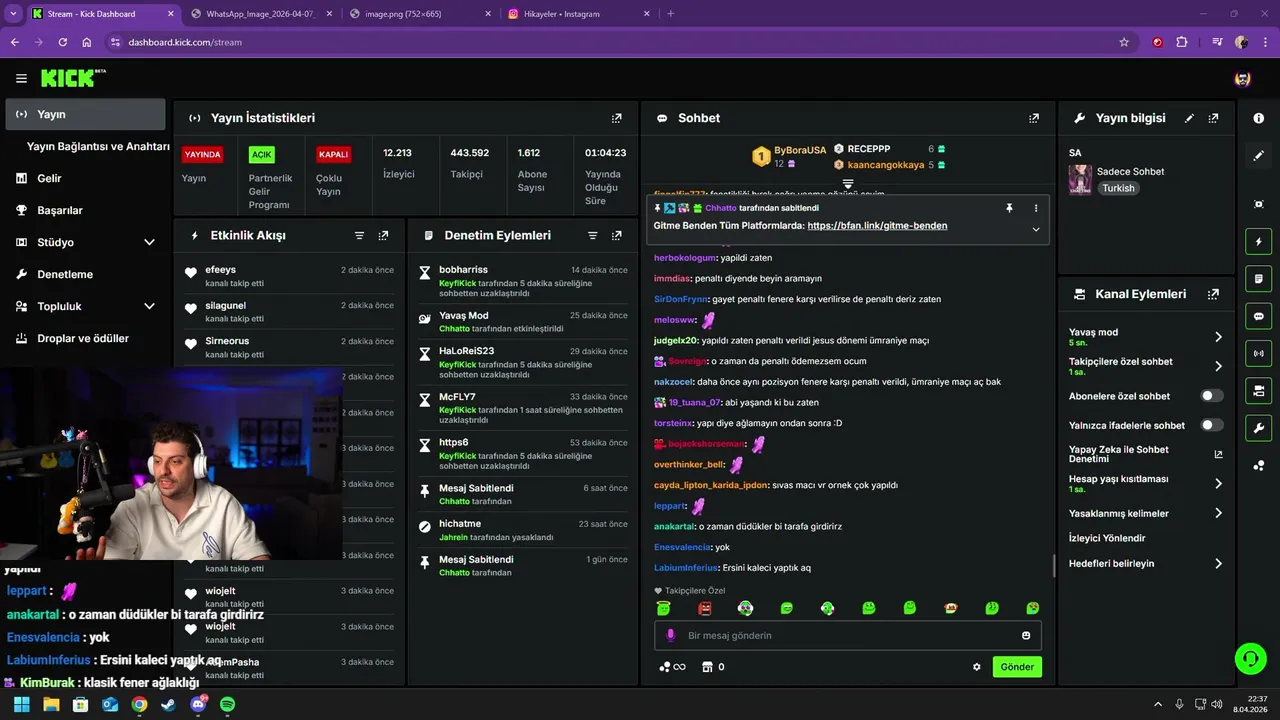
Task: Switch to the WhatsApp_Image browser tab
Action: tap(260, 14)
